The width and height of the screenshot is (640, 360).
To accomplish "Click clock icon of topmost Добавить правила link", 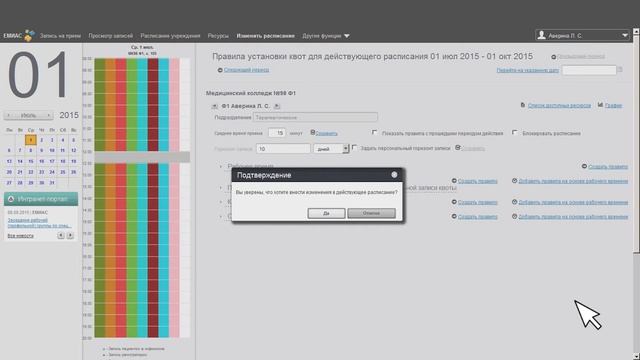I will (x=514, y=181).
